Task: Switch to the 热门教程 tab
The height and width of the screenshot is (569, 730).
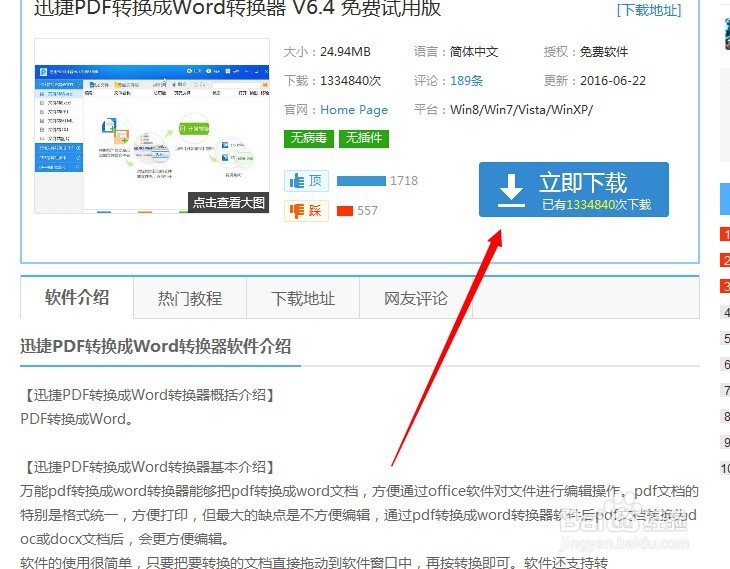Action: point(190,298)
